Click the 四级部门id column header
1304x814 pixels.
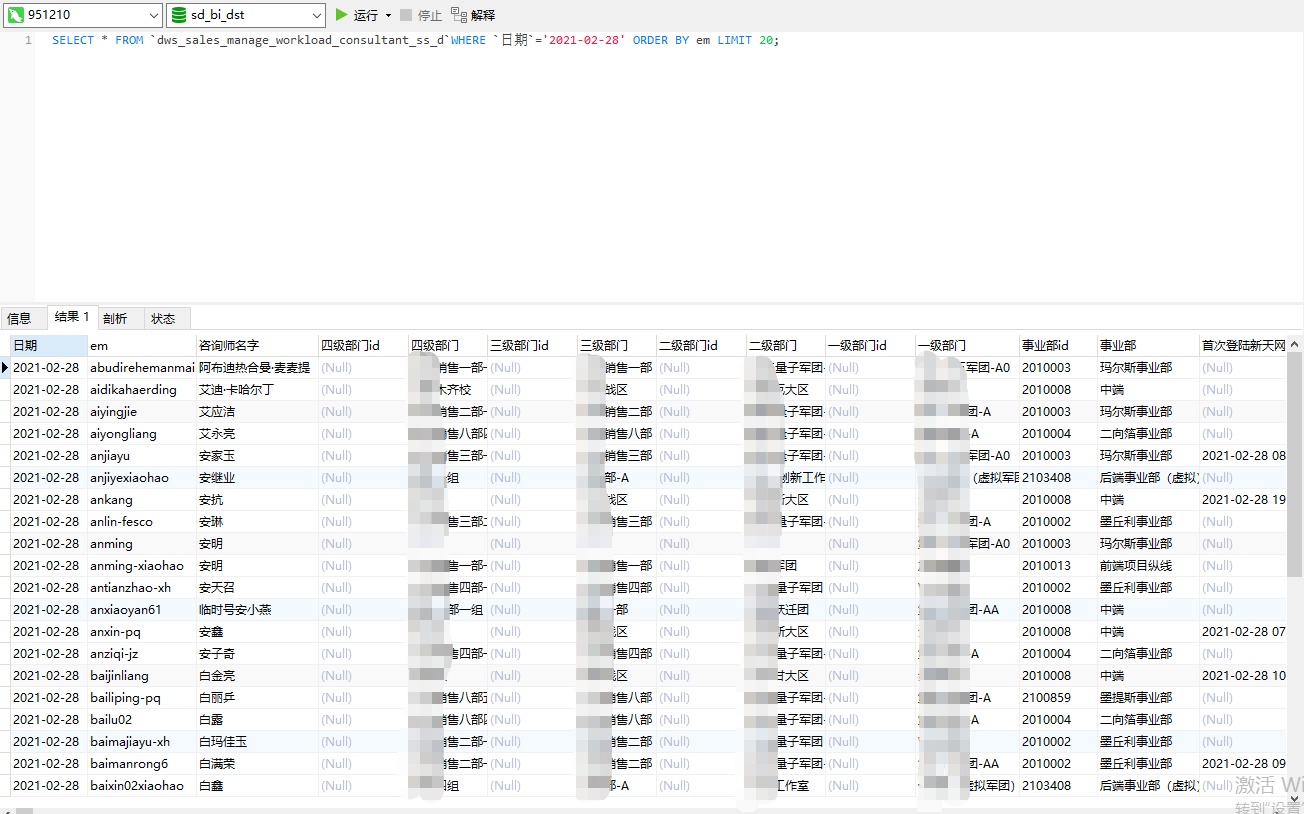(x=363, y=345)
